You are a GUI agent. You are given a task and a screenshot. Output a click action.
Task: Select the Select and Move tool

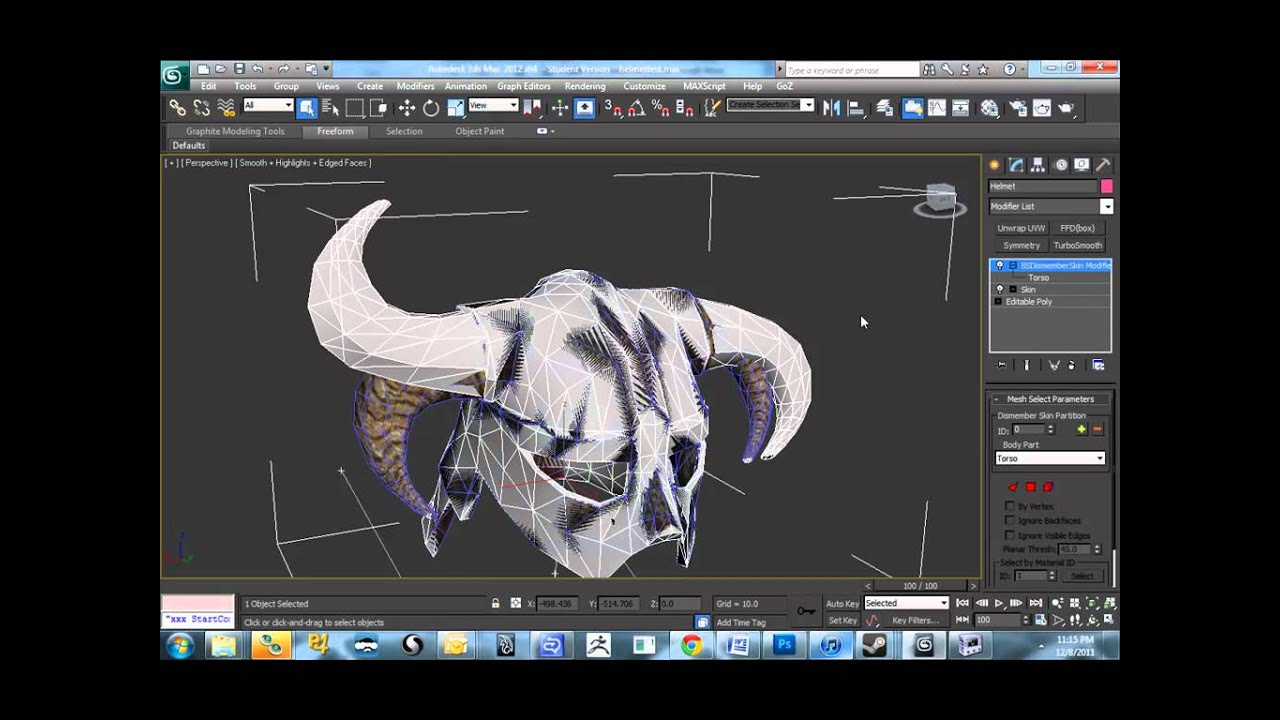coord(407,108)
